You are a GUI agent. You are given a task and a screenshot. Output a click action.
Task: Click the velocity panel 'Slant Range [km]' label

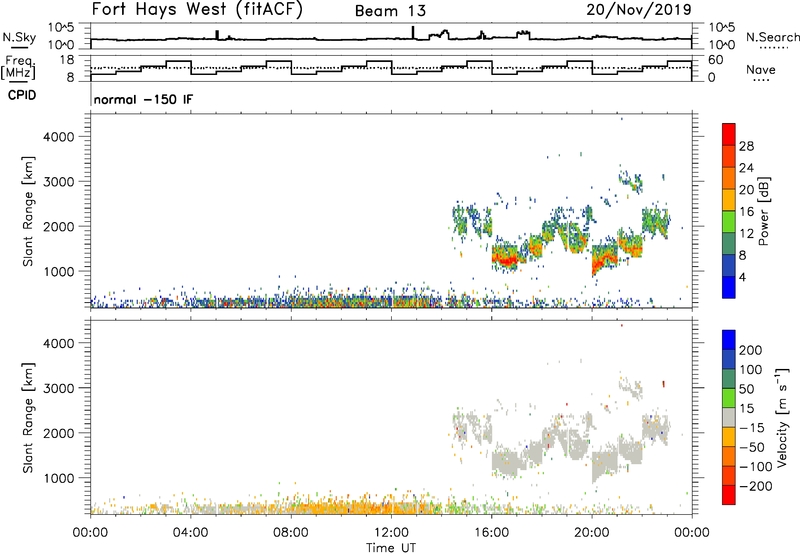[28, 418]
